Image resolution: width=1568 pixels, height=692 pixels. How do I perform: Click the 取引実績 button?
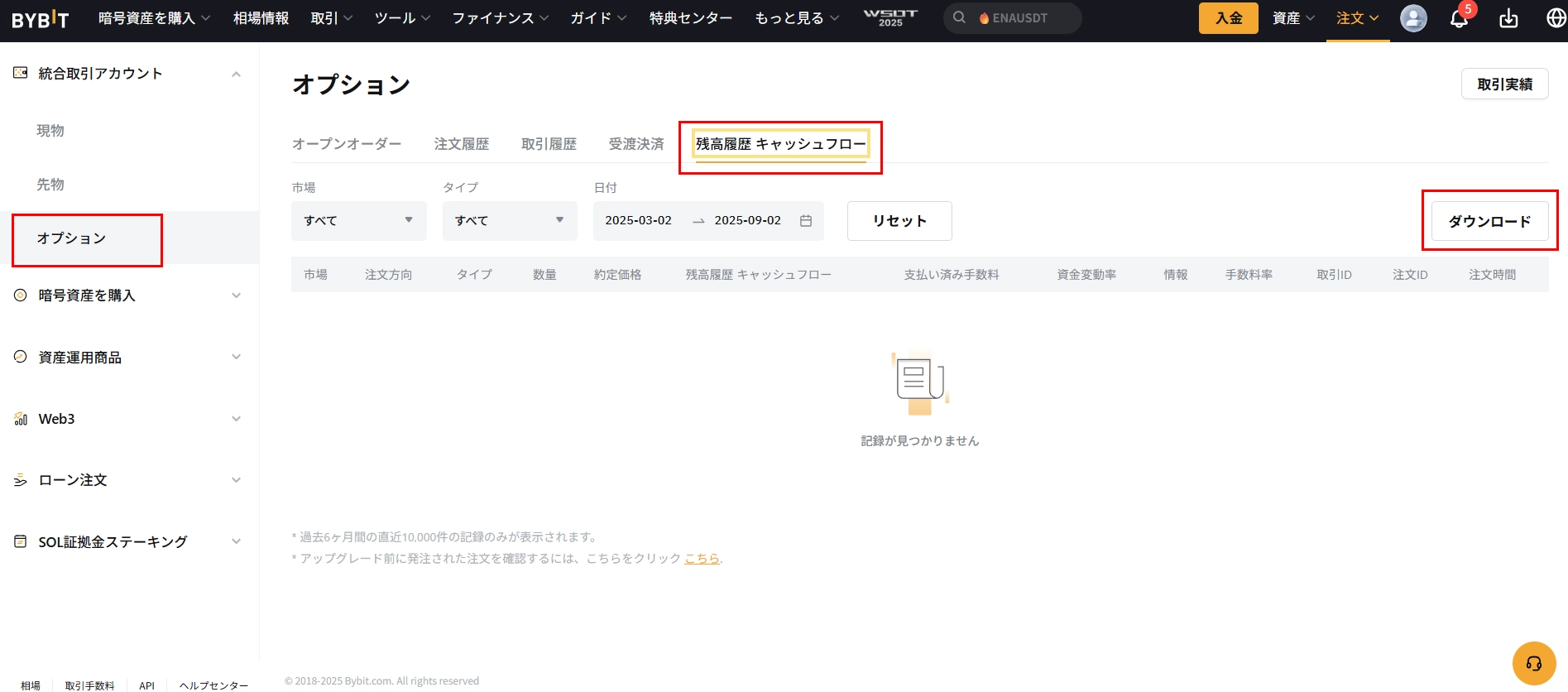[1505, 84]
